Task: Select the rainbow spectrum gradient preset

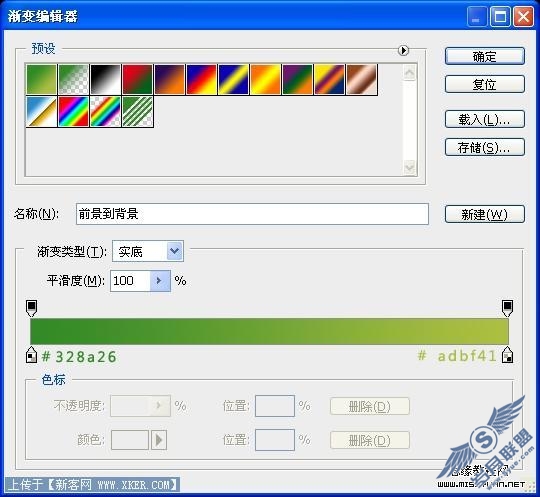Action: [73, 112]
